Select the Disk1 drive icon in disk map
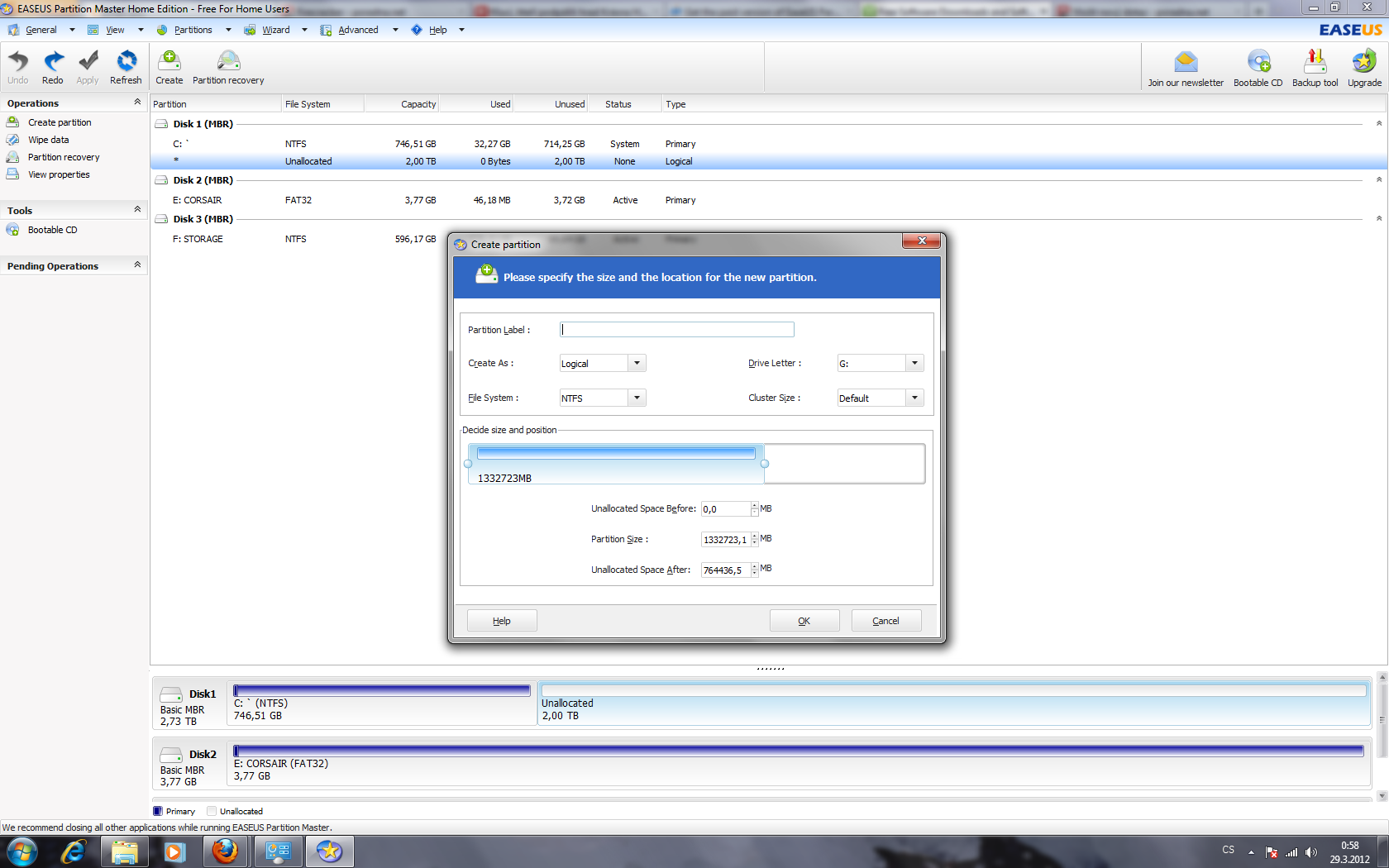The image size is (1389, 868). (171, 694)
